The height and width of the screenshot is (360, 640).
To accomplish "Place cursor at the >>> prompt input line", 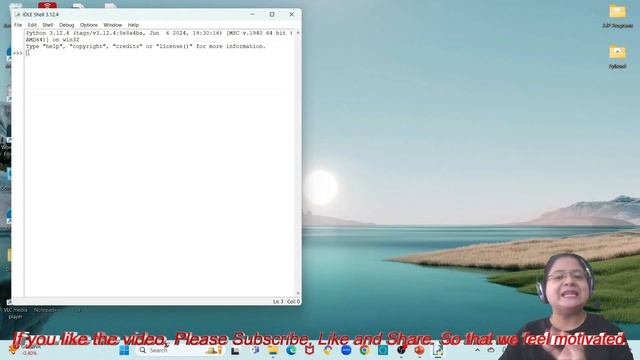I will 159,53.
